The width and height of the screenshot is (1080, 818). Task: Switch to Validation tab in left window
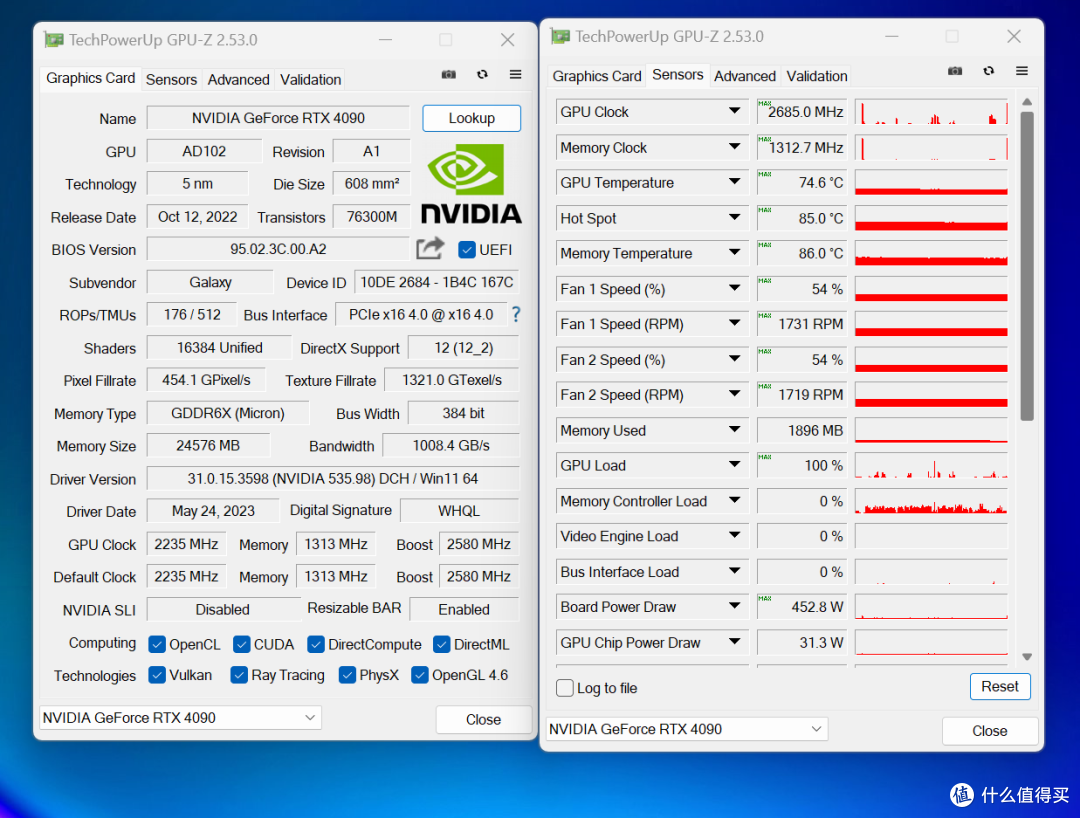click(310, 79)
